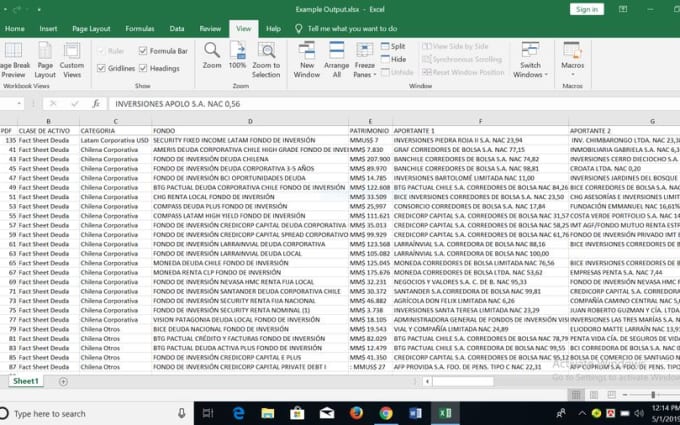Select column D header
The image size is (680, 425).
coord(250,121)
